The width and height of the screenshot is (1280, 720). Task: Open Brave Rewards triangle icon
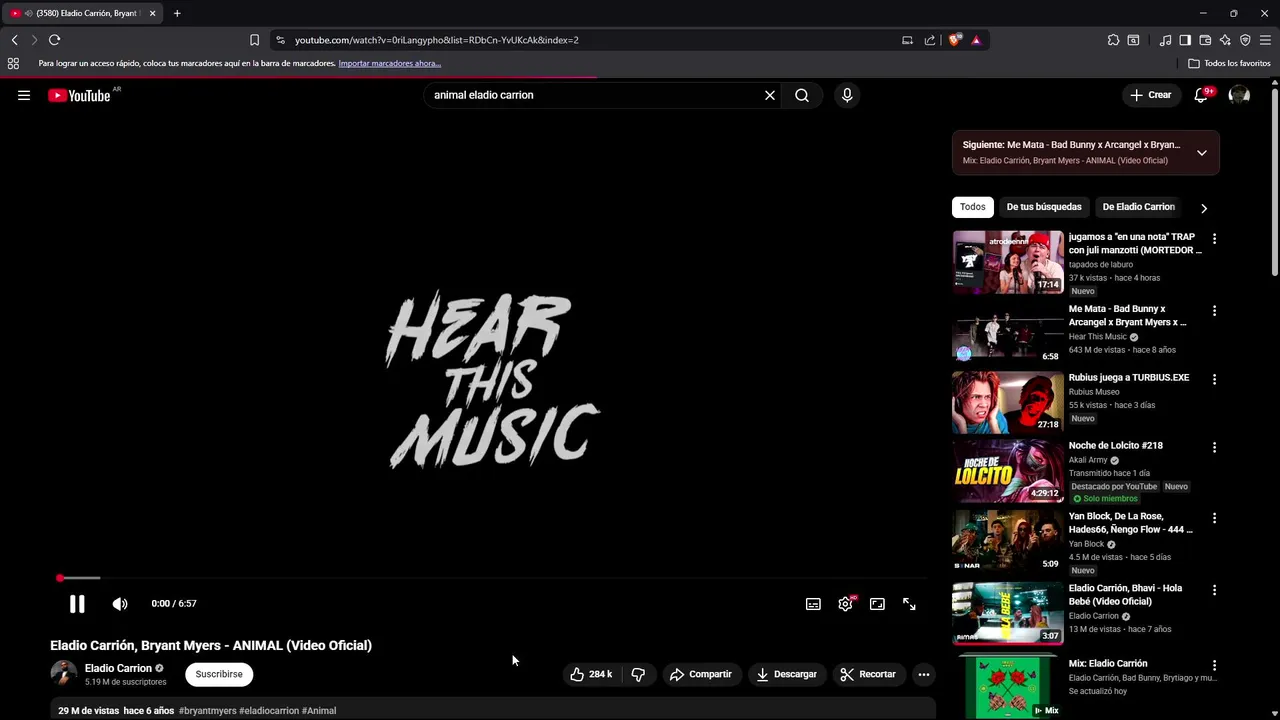click(x=976, y=40)
